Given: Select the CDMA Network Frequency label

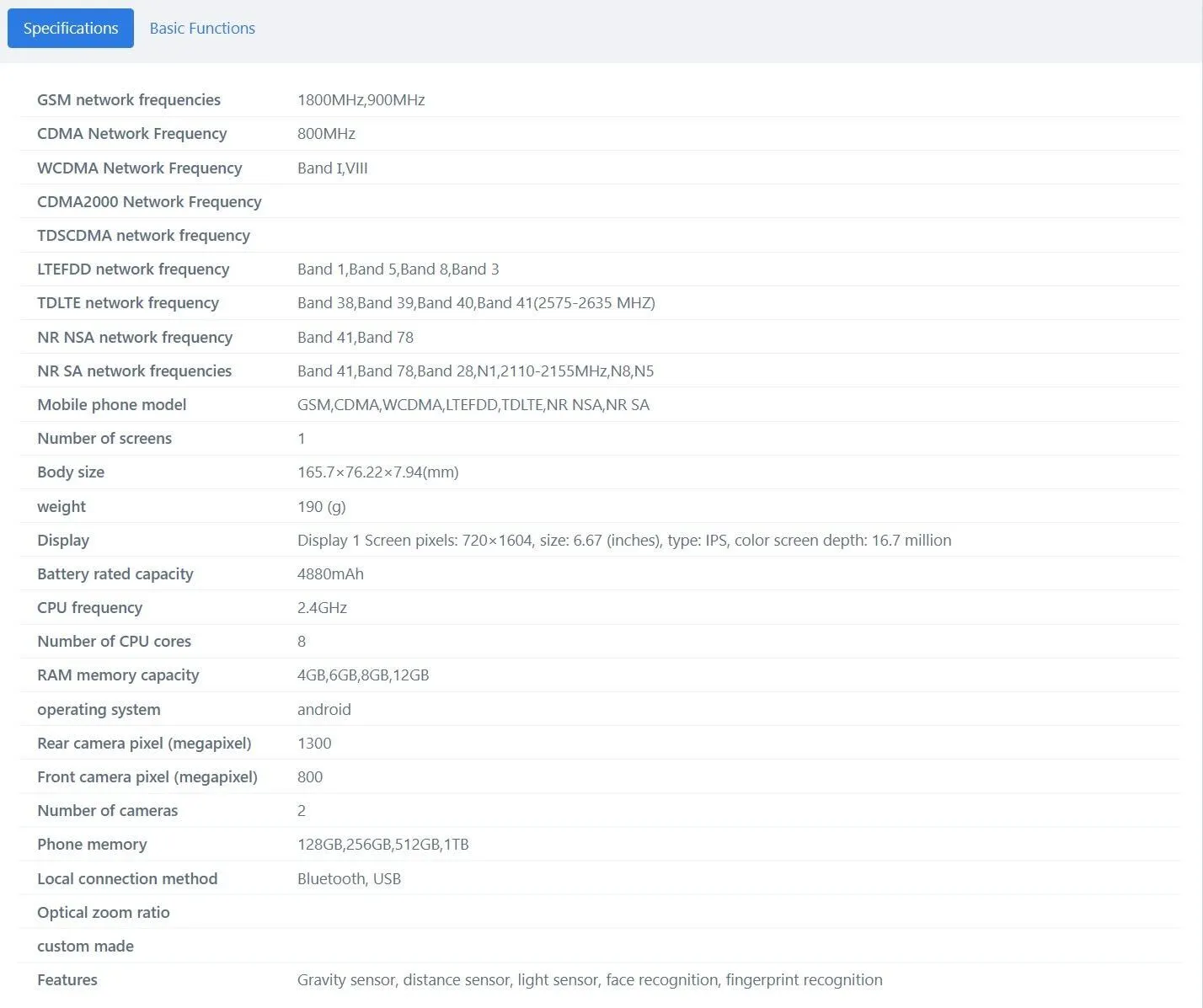Looking at the screenshot, I should [132, 133].
